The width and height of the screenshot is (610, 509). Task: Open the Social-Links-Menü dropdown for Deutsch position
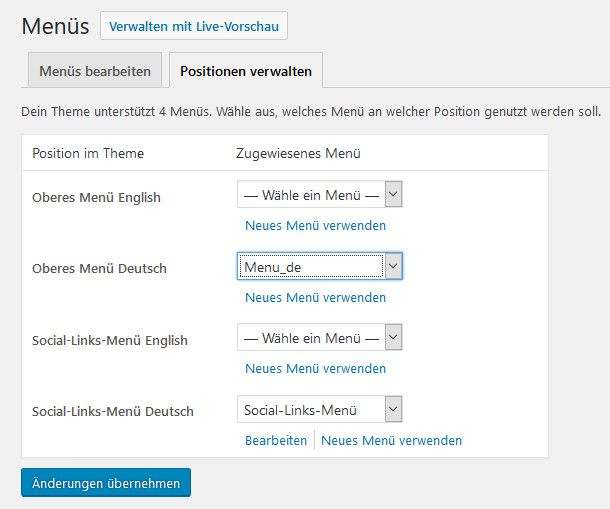319,409
